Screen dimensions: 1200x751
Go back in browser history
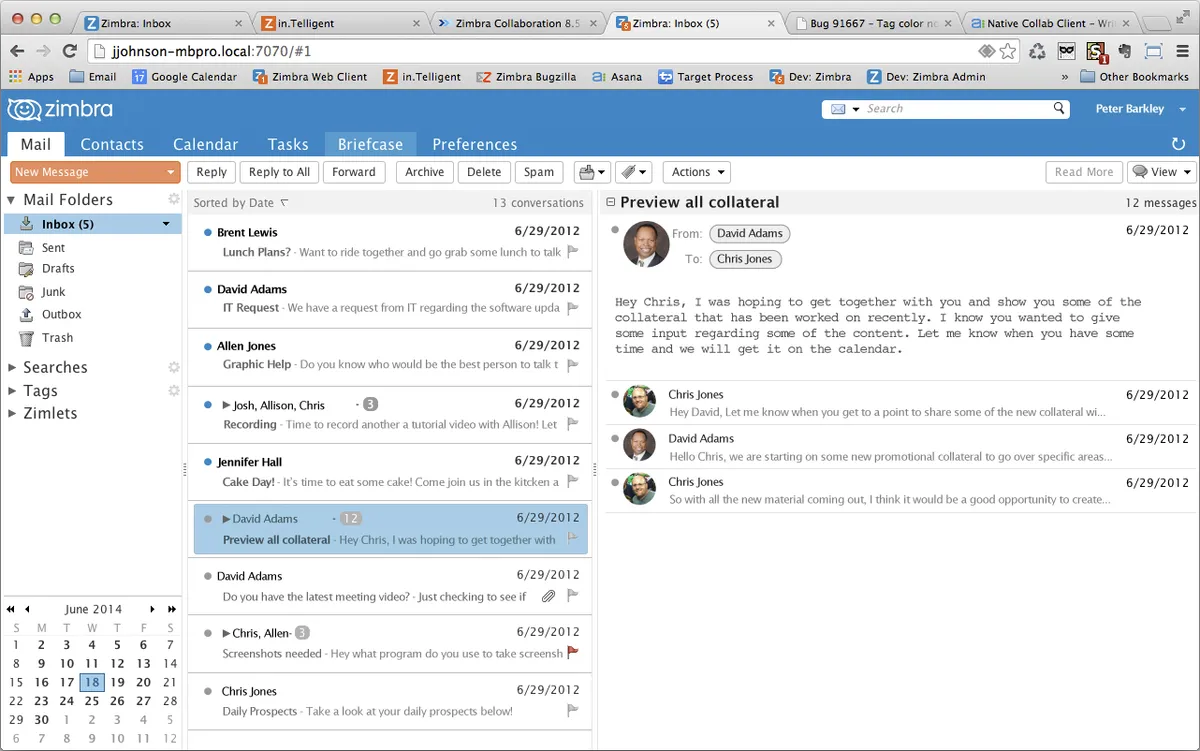point(17,50)
